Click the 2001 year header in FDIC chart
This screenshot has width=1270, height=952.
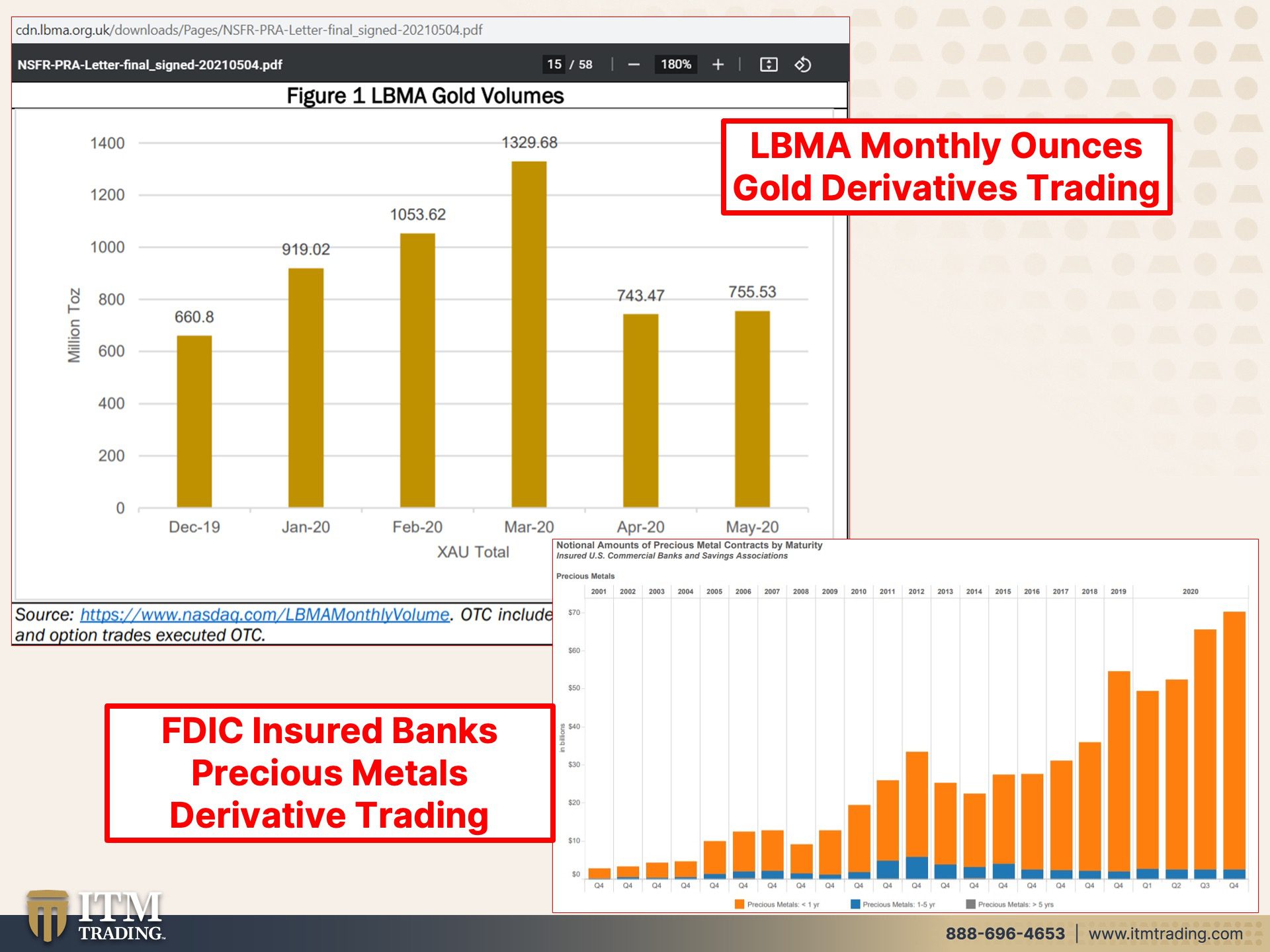599,591
